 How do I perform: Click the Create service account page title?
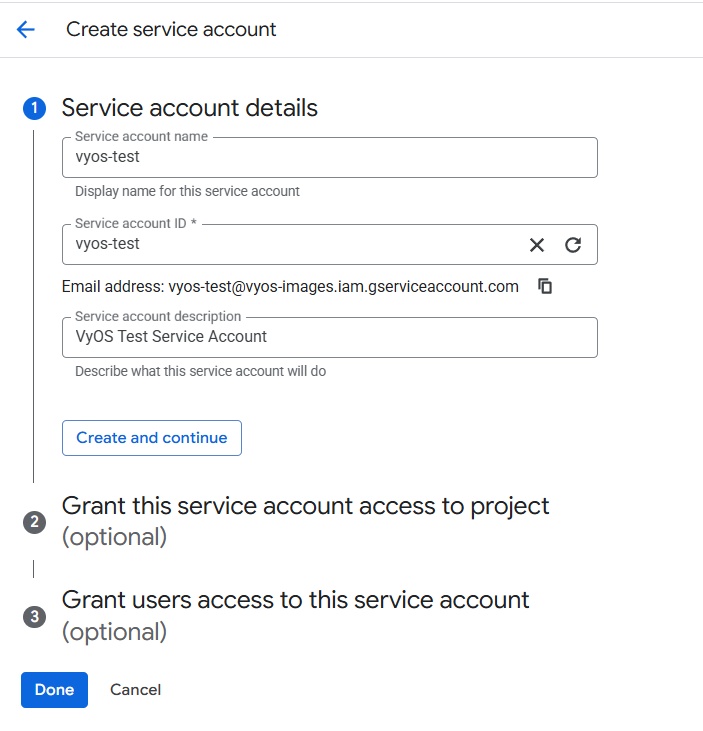171,30
